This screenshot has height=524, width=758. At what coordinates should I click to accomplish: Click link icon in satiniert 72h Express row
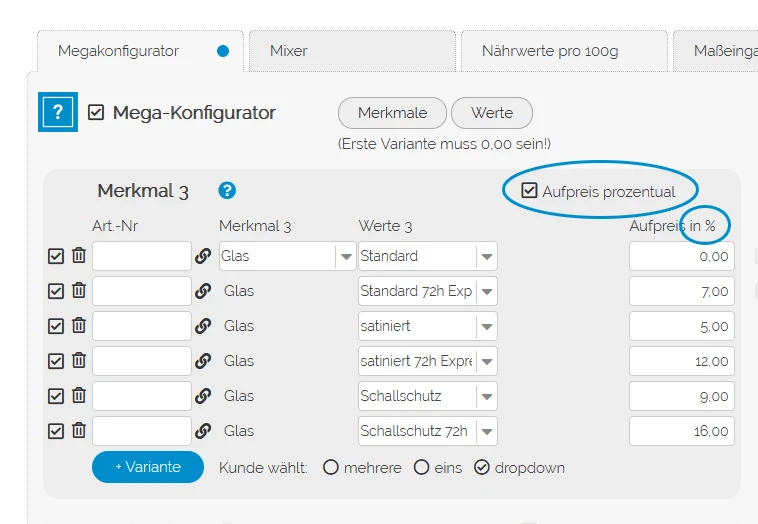pos(203,361)
